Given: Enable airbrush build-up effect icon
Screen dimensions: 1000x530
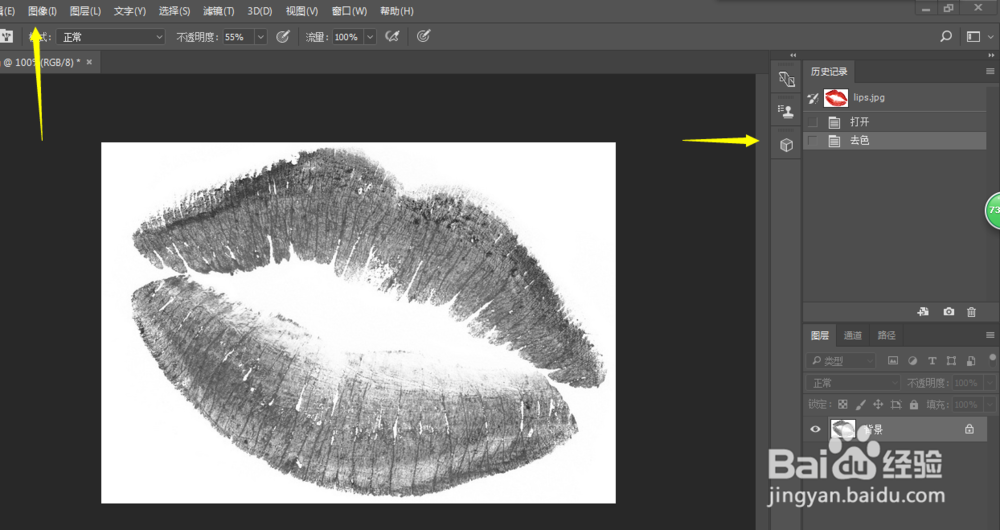Looking at the screenshot, I should (392, 37).
